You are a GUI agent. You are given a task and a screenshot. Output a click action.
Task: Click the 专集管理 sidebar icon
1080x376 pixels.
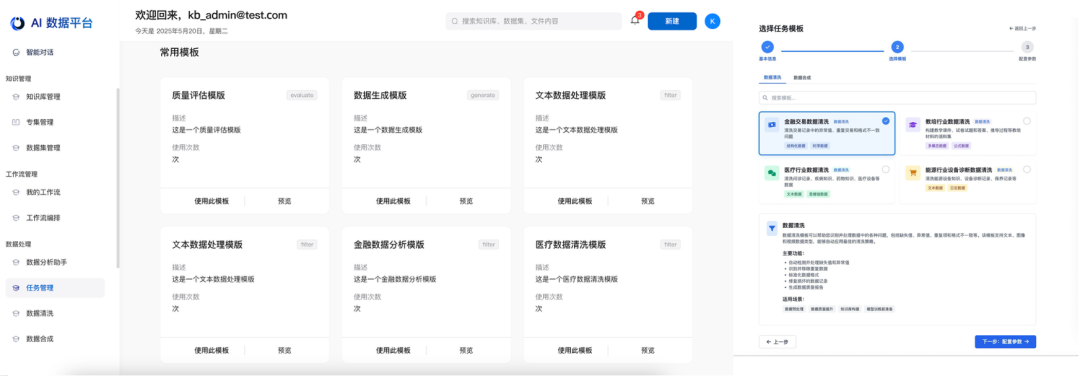tap(17, 122)
